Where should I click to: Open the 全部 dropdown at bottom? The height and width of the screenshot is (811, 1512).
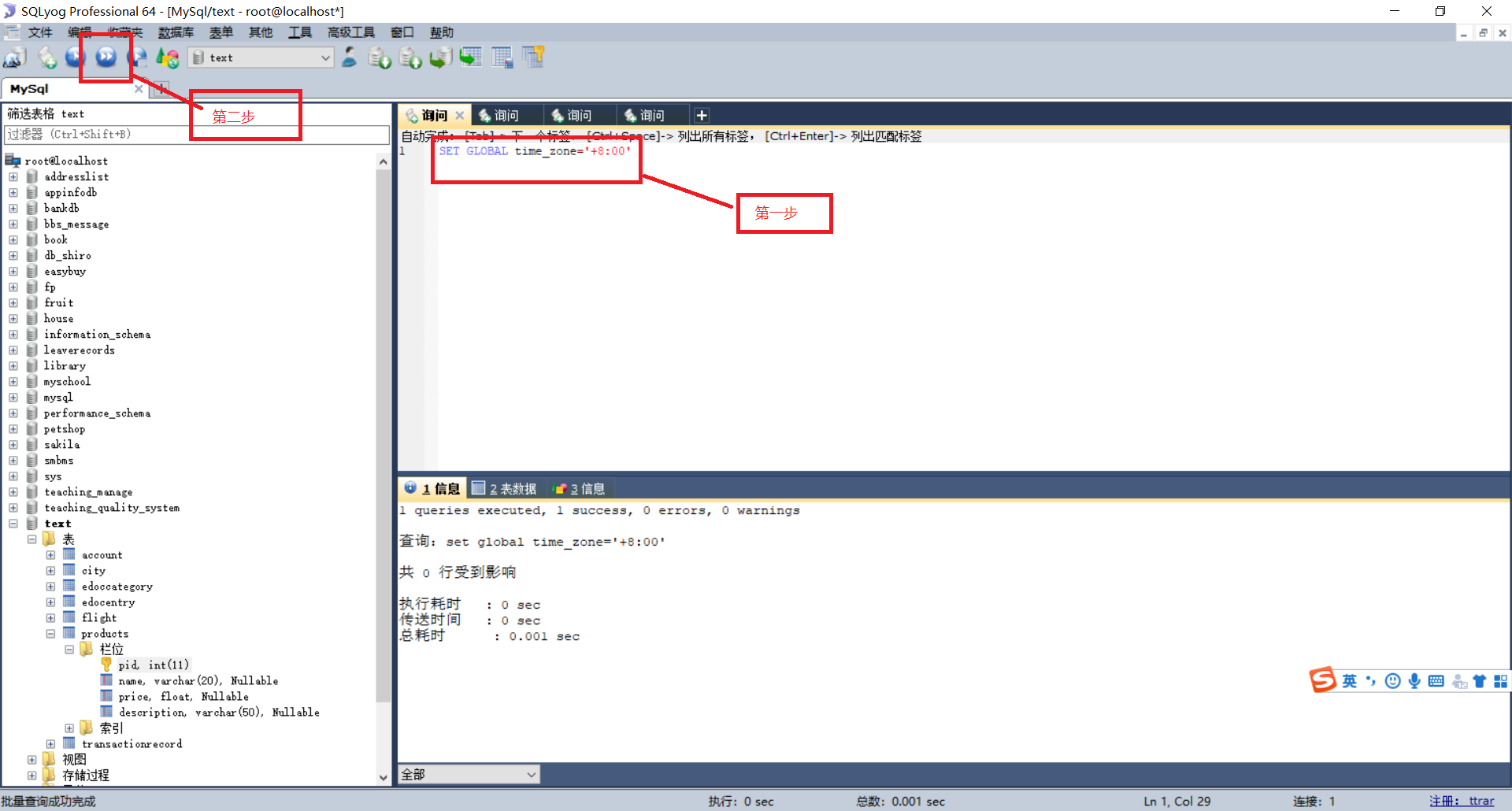(x=469, y=775)
